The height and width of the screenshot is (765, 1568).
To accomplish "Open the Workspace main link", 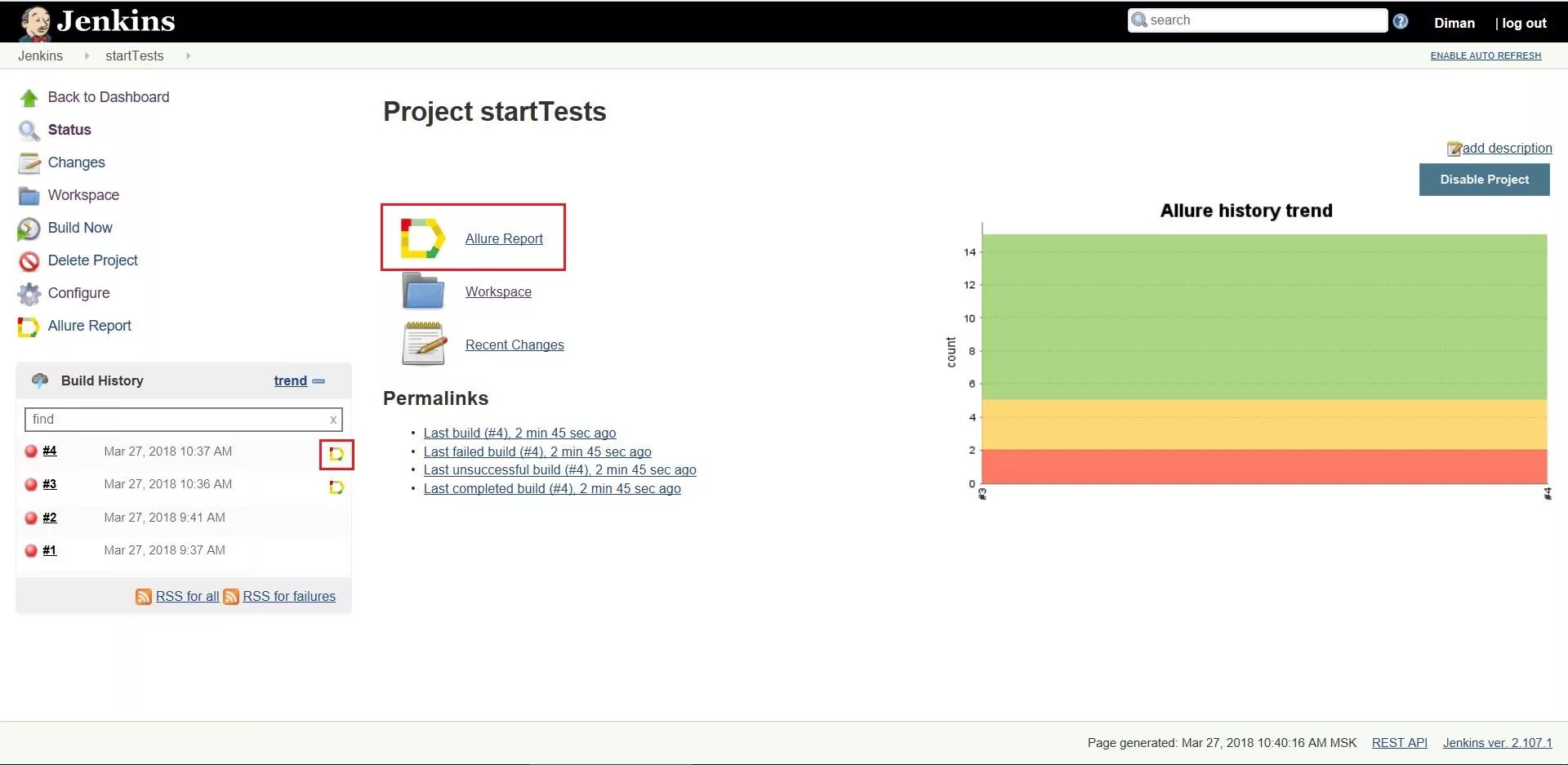I will 498,291.
